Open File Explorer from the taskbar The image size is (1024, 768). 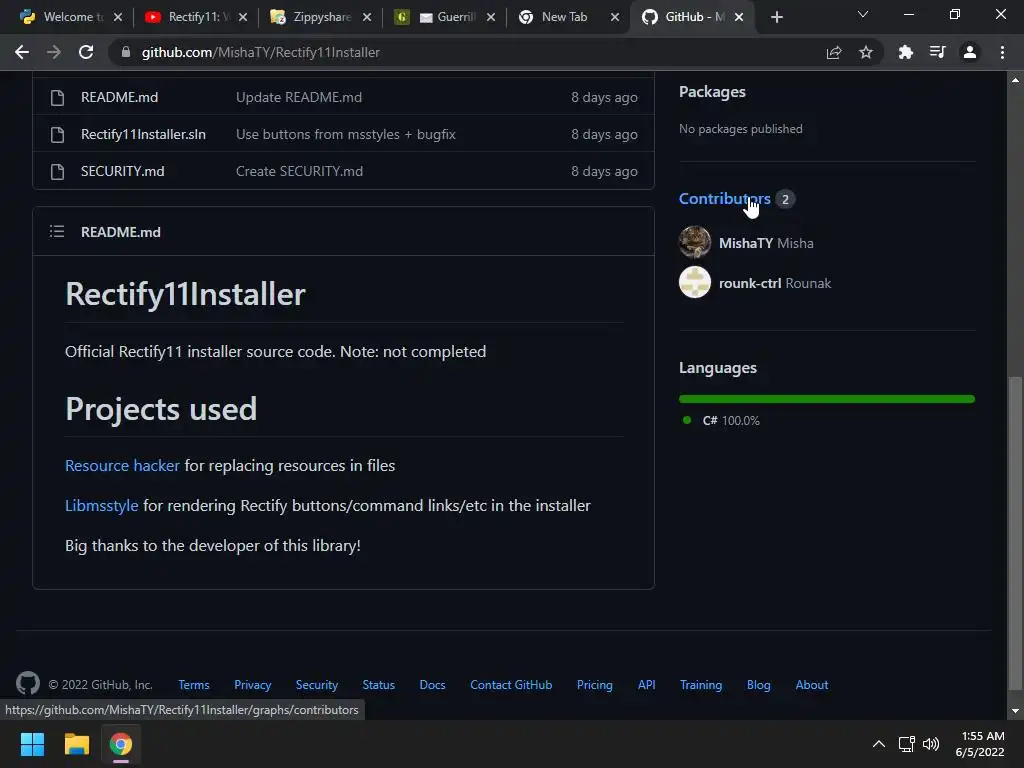click(76, 744)
